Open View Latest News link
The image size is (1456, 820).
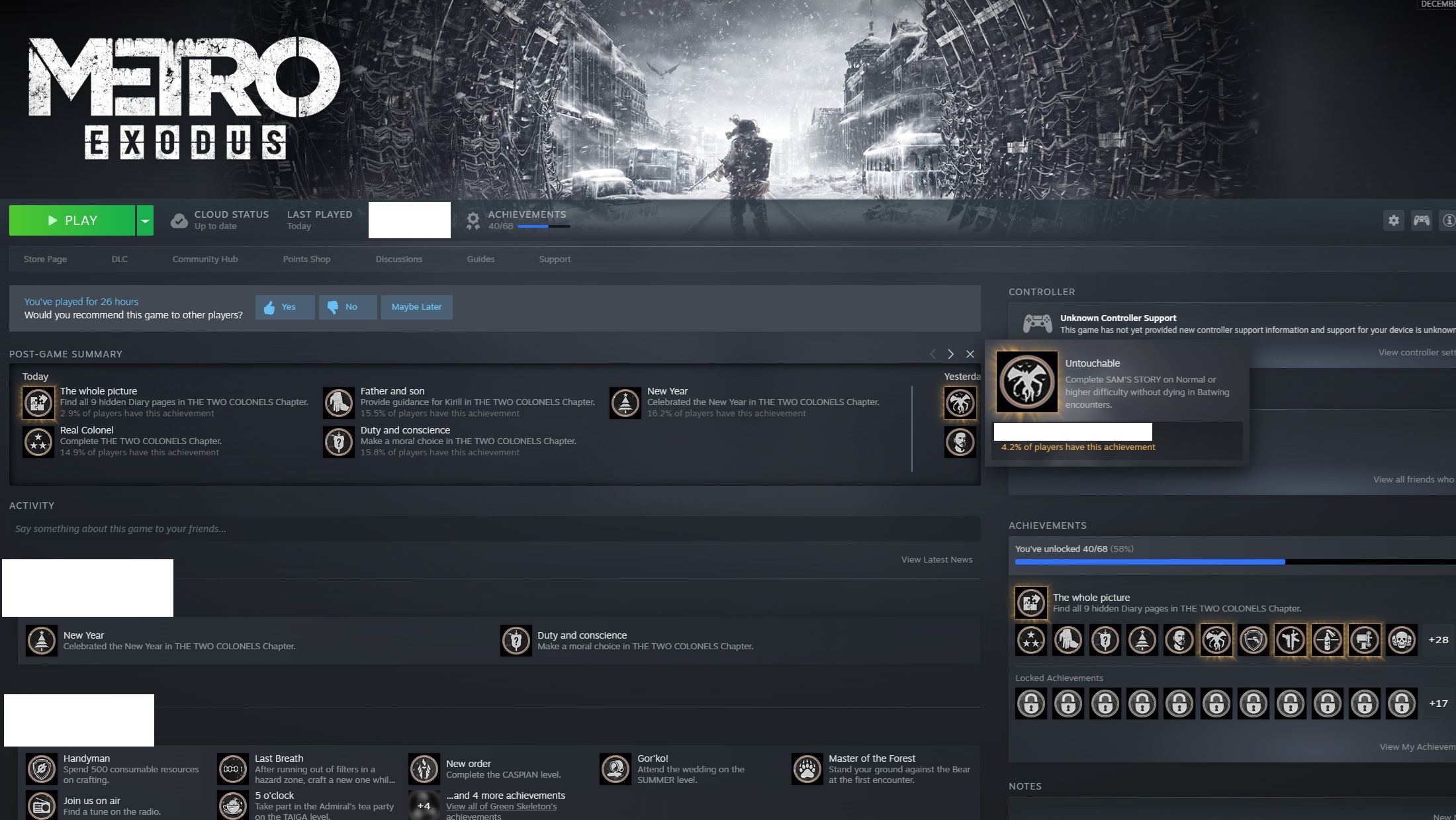click(x=936, y=560)
